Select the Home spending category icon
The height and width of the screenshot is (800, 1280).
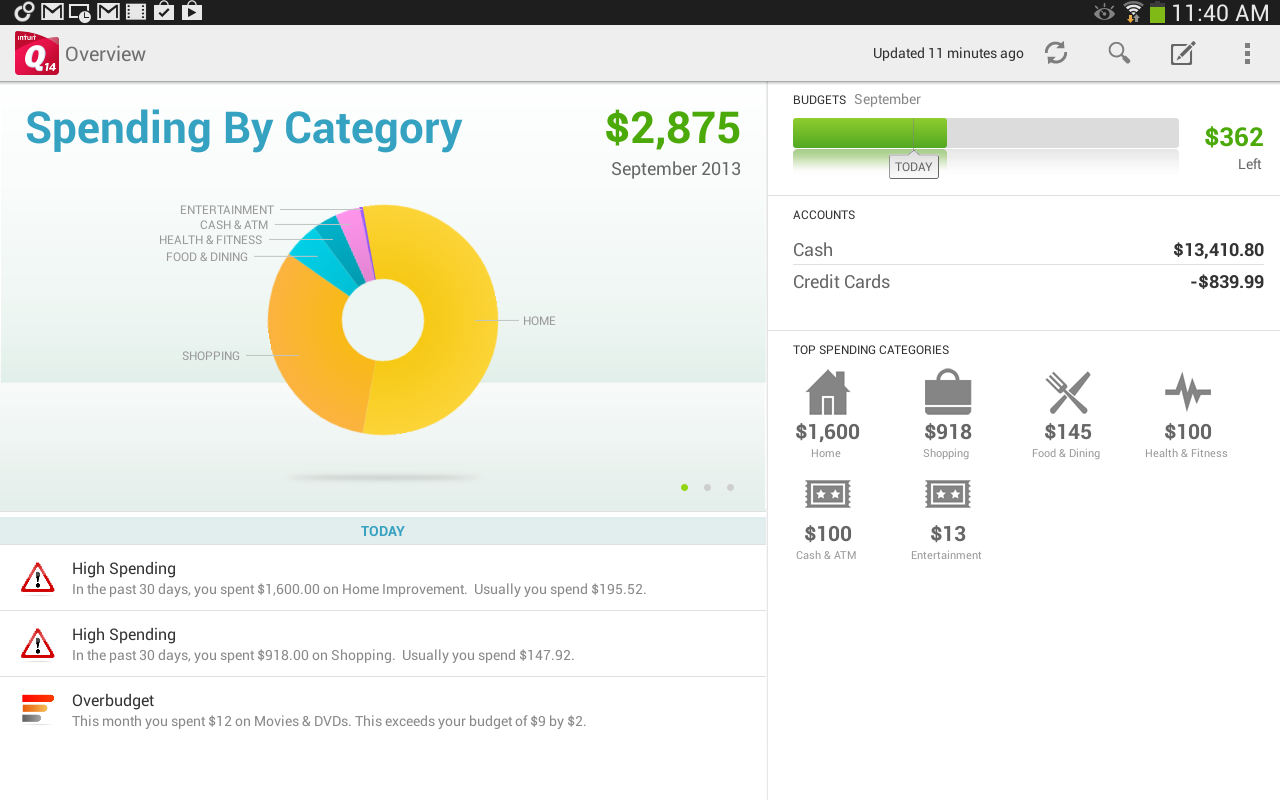(x=827, y=392)
